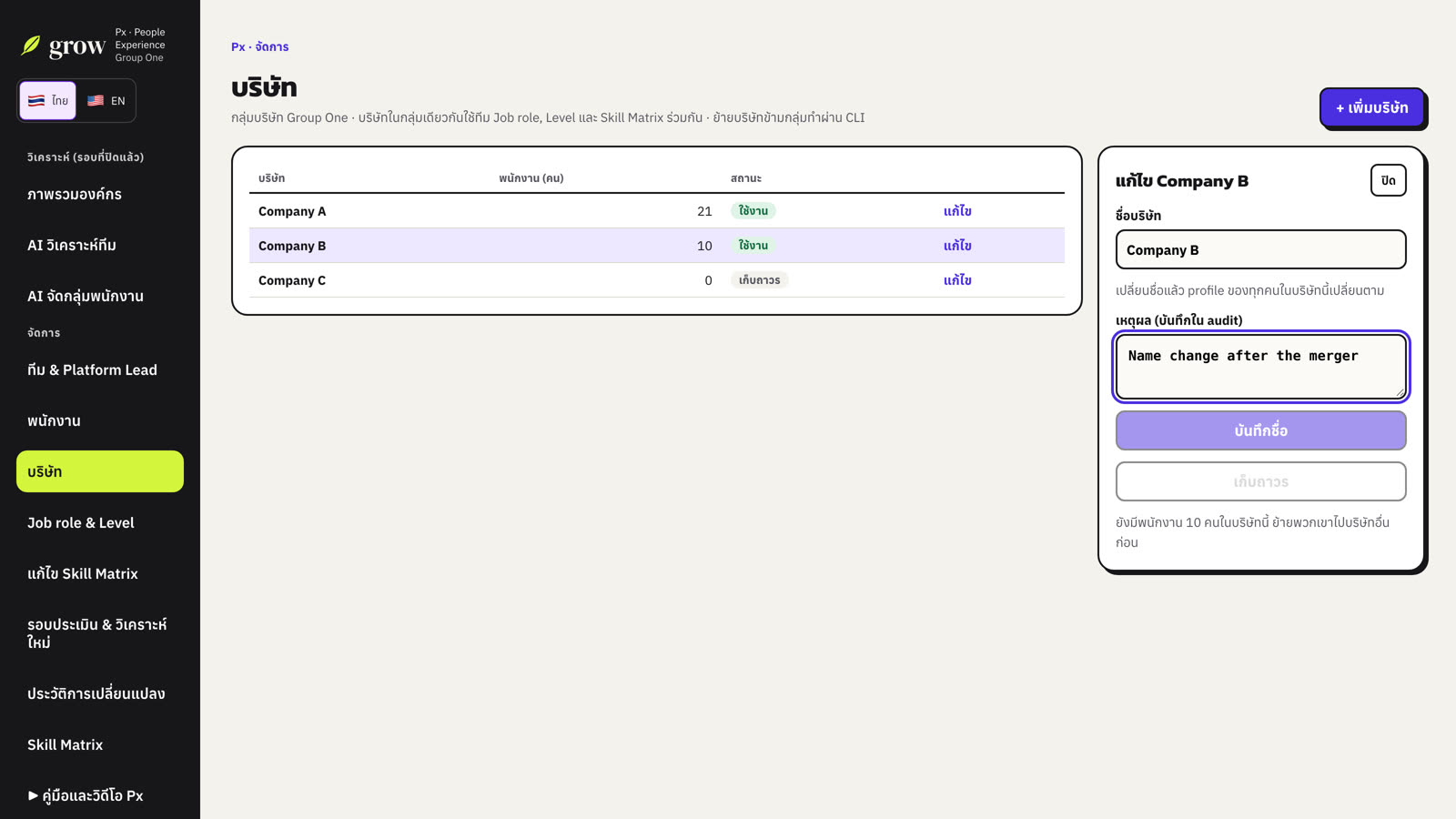
Task: Close the edit panel with ปิด
Action: [1389, 180]
